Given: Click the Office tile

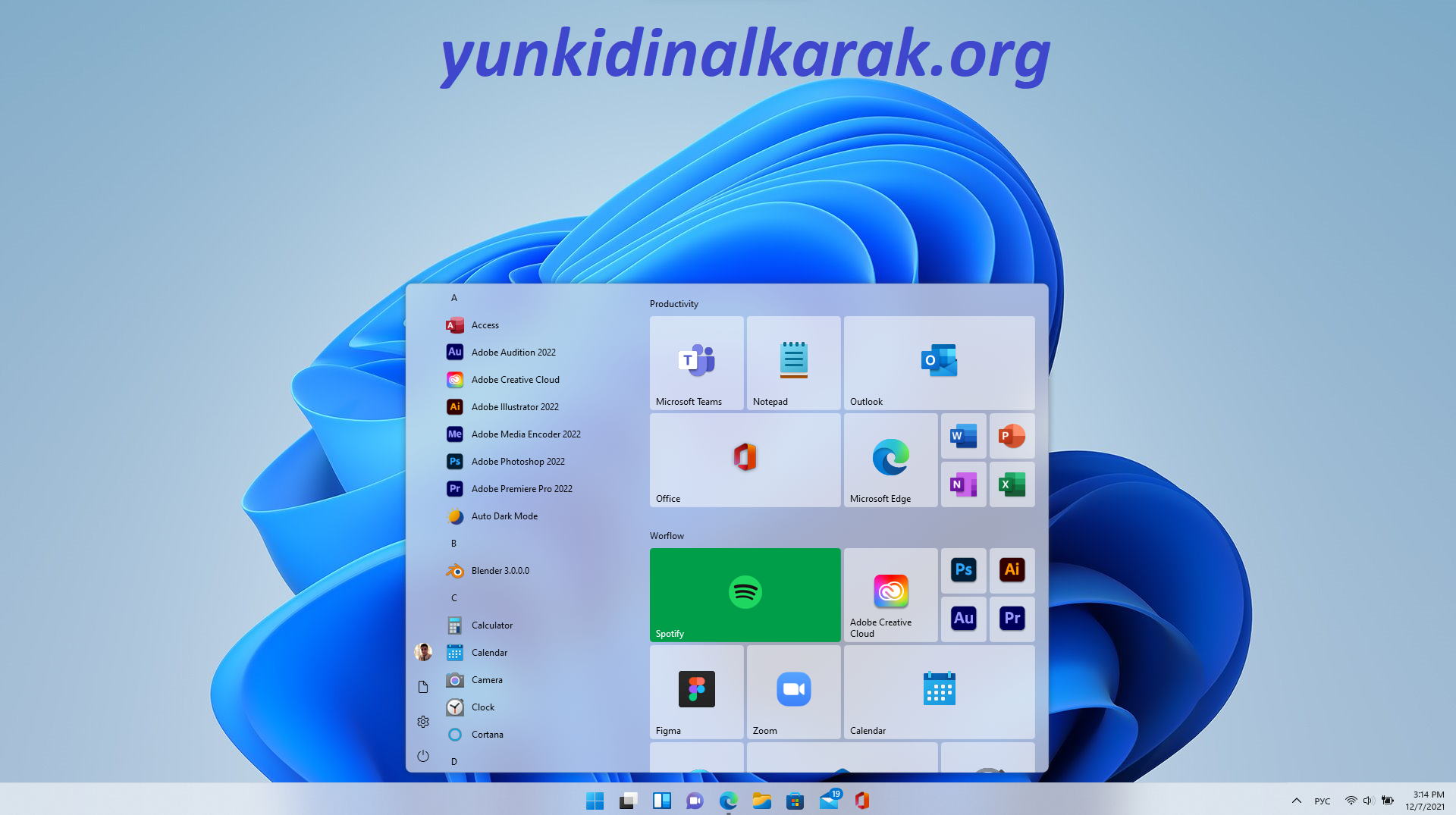Looking at the screenshot, I should pyautogui.click(x=745, y=460).
